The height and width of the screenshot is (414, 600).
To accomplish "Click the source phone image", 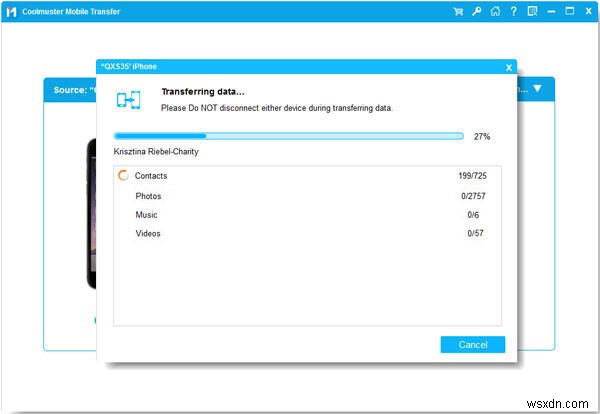I will [92, 214].
